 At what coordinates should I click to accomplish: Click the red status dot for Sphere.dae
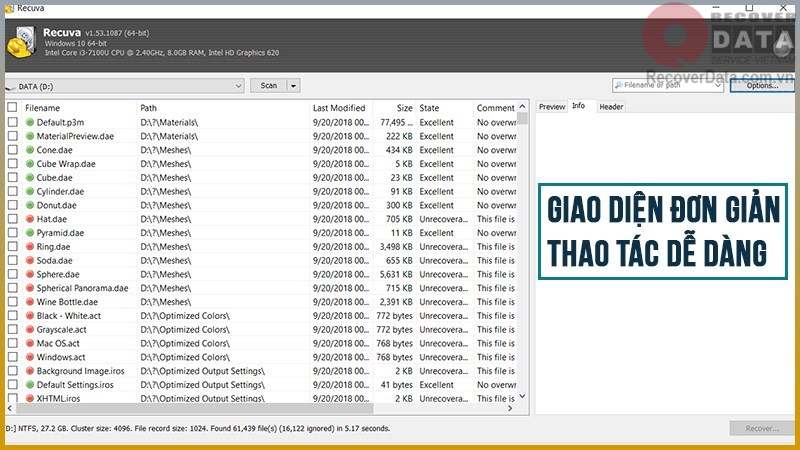(x=30, y=274)
